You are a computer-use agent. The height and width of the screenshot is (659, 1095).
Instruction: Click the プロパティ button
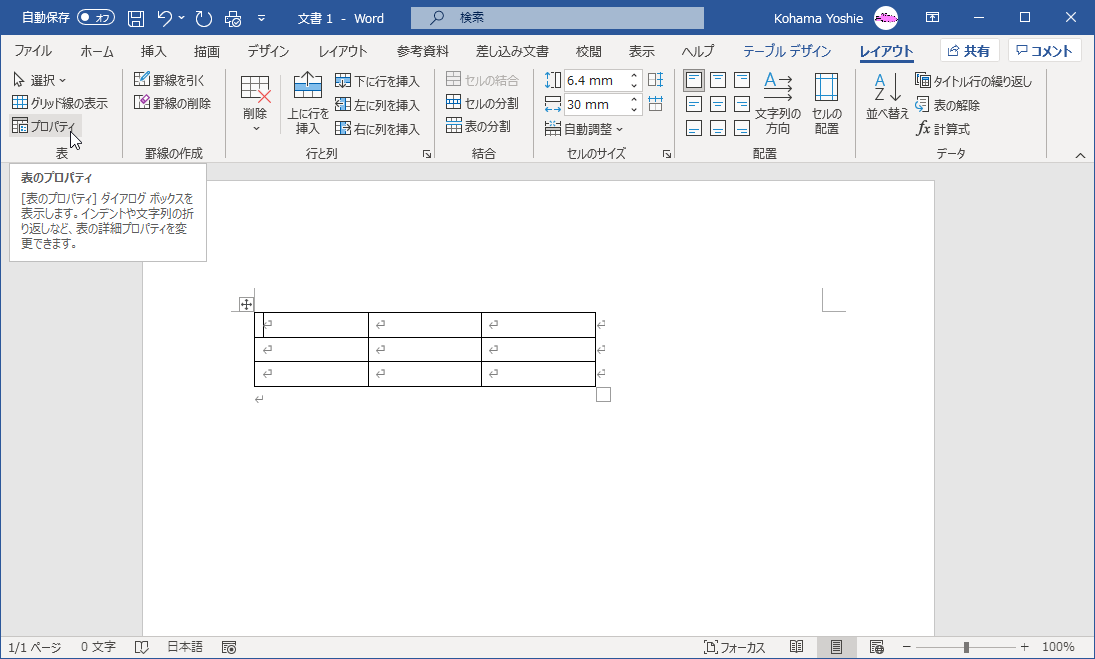pos(45,126)
